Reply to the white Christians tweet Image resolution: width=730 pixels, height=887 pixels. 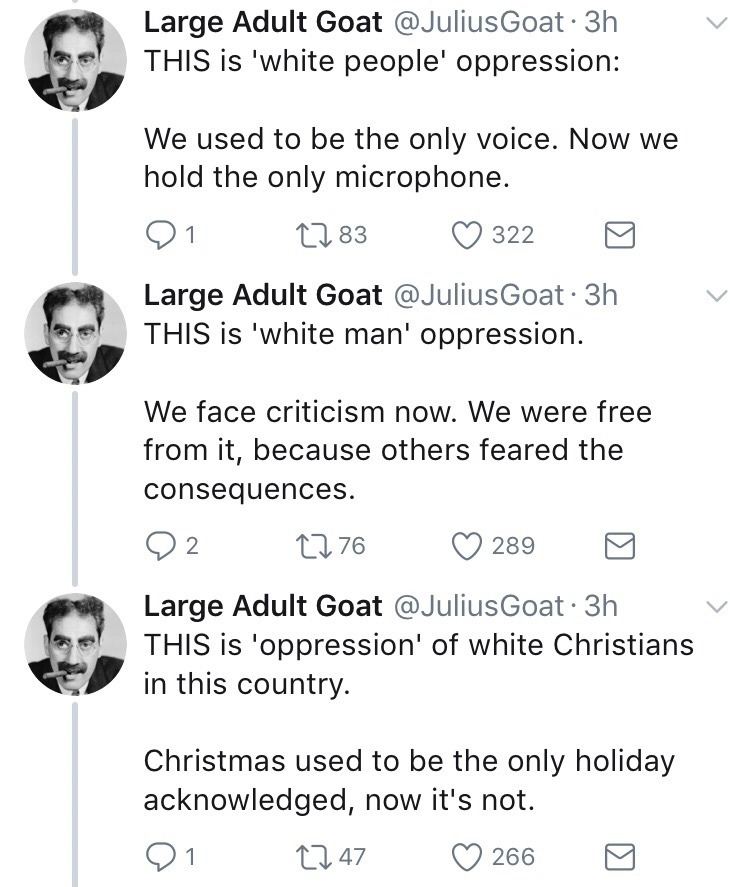click(x=159, y=857)
